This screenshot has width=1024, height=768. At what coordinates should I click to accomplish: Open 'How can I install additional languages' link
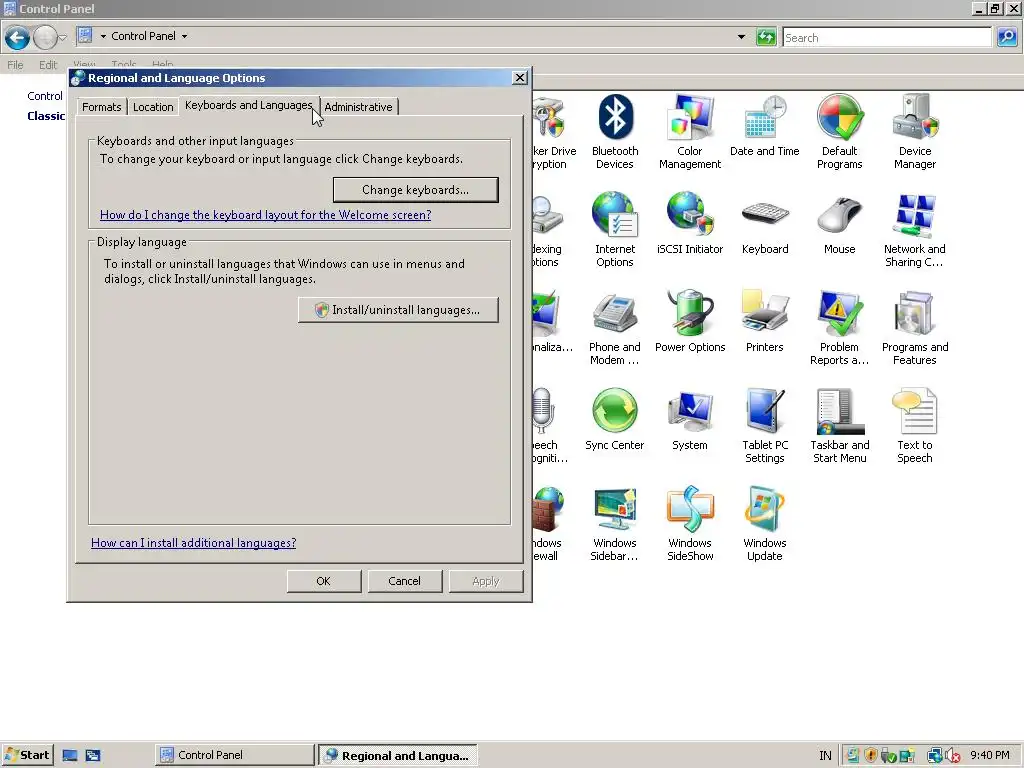tap(193, 543)
